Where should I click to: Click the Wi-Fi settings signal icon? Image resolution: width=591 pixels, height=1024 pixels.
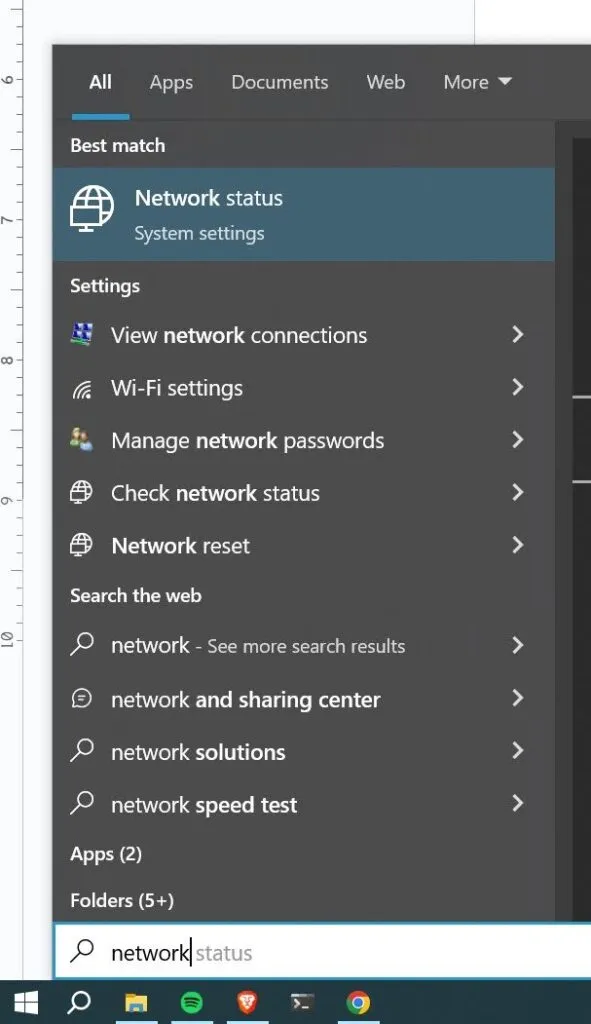pyautogui.click(x=82, y=388)
